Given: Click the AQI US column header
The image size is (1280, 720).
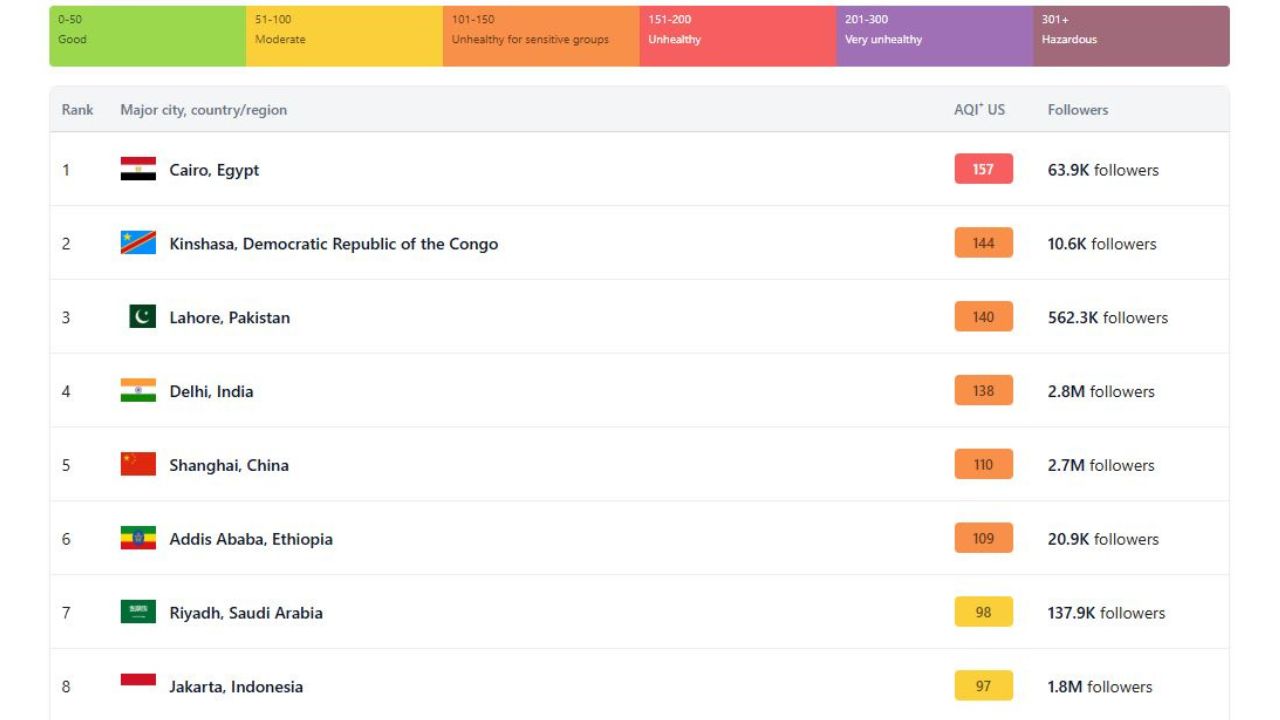Looking at the screenshot, I should click(x=979, y=110).
